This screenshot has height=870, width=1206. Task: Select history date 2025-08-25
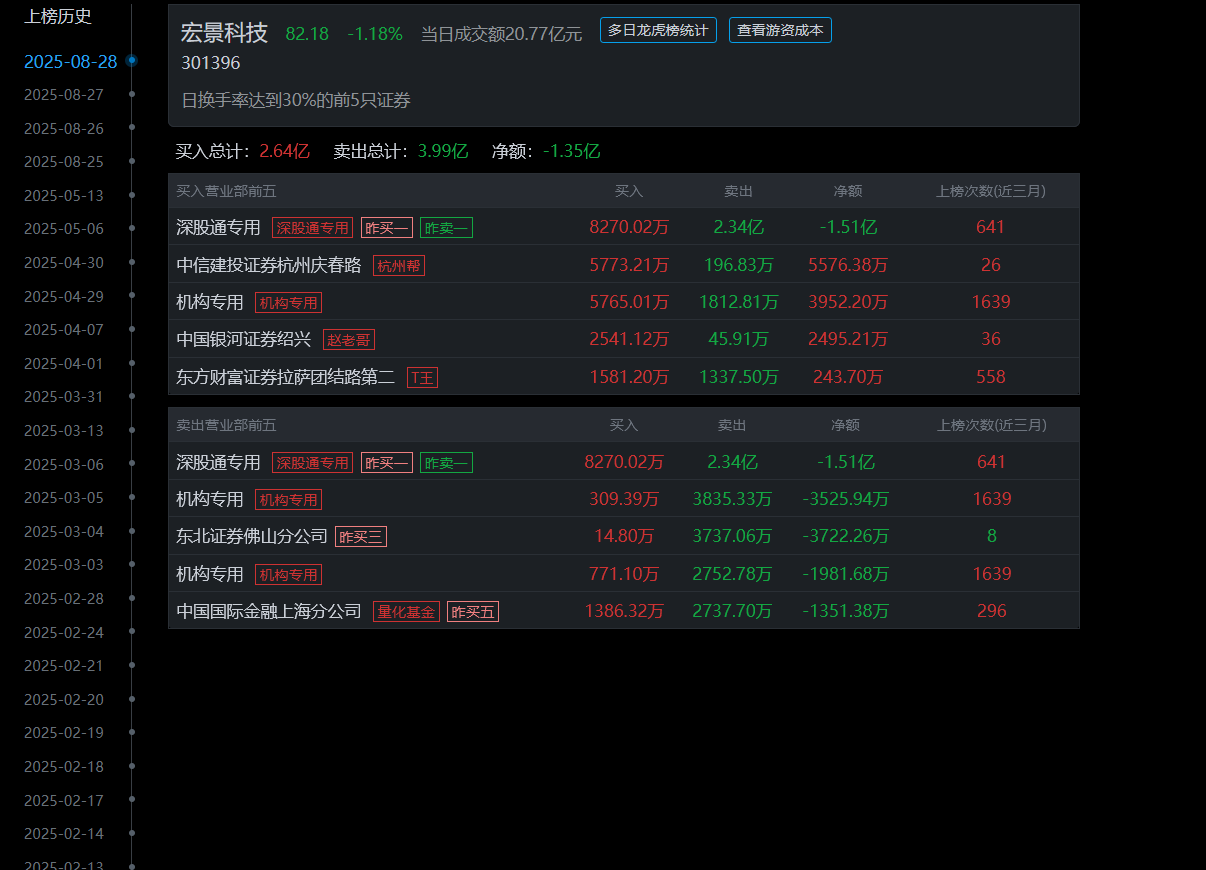(63, 162)
